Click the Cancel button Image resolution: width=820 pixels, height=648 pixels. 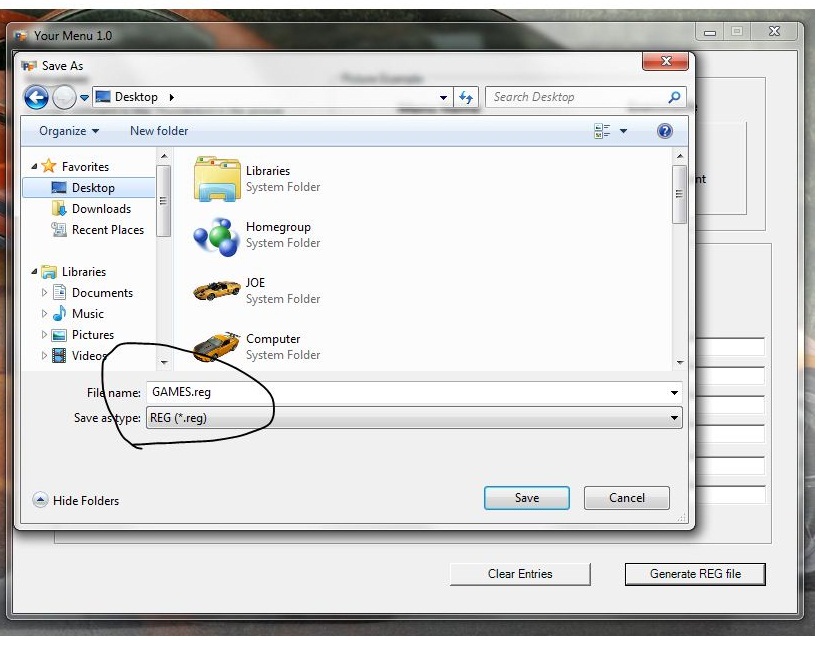[x=627, y=498]
